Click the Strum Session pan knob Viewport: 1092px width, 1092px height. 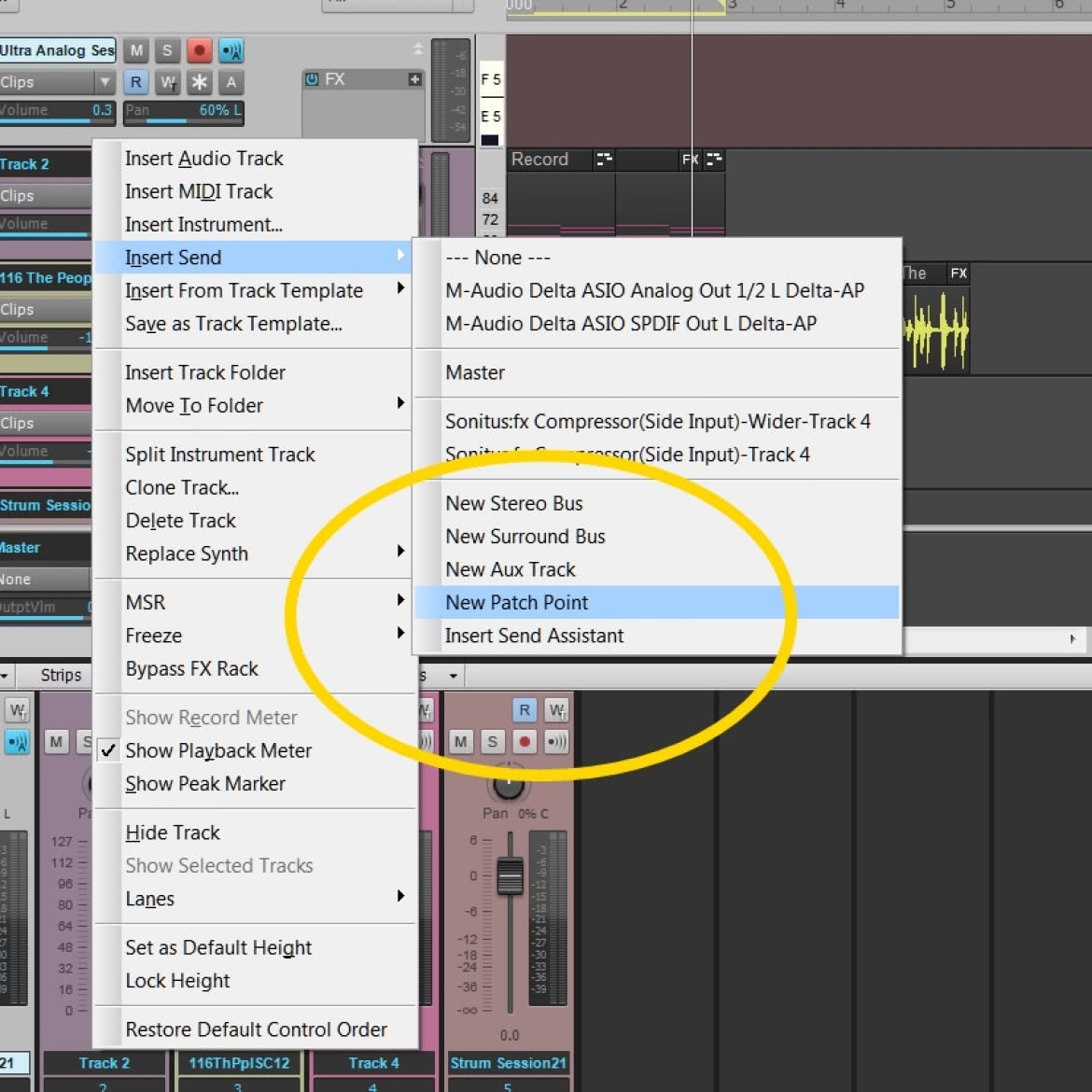coord(509,784)
